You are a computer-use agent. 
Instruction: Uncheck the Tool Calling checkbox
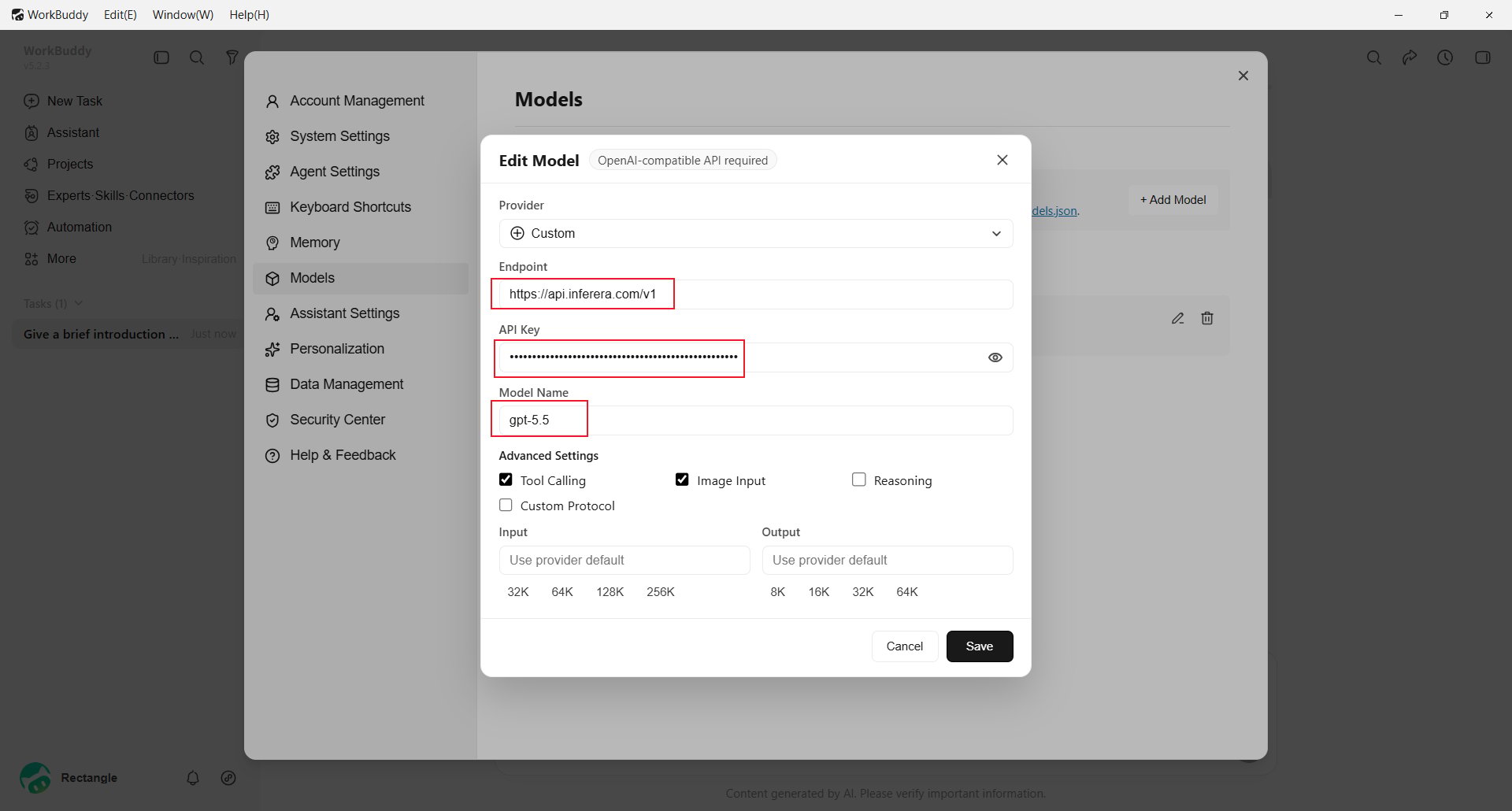[x=506, y=480]
